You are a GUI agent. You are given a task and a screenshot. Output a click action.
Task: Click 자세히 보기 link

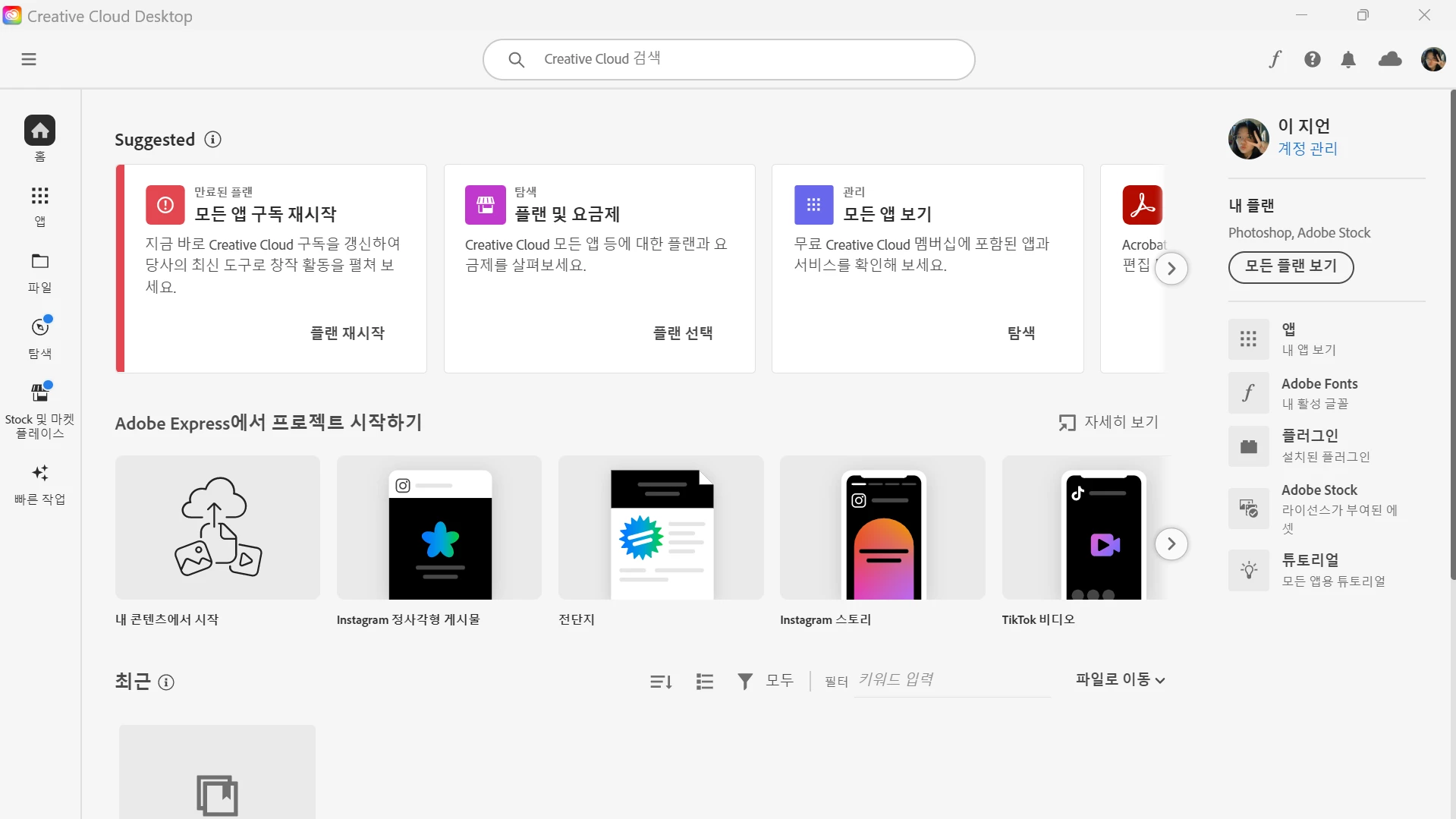click(x=1109, y=422)
